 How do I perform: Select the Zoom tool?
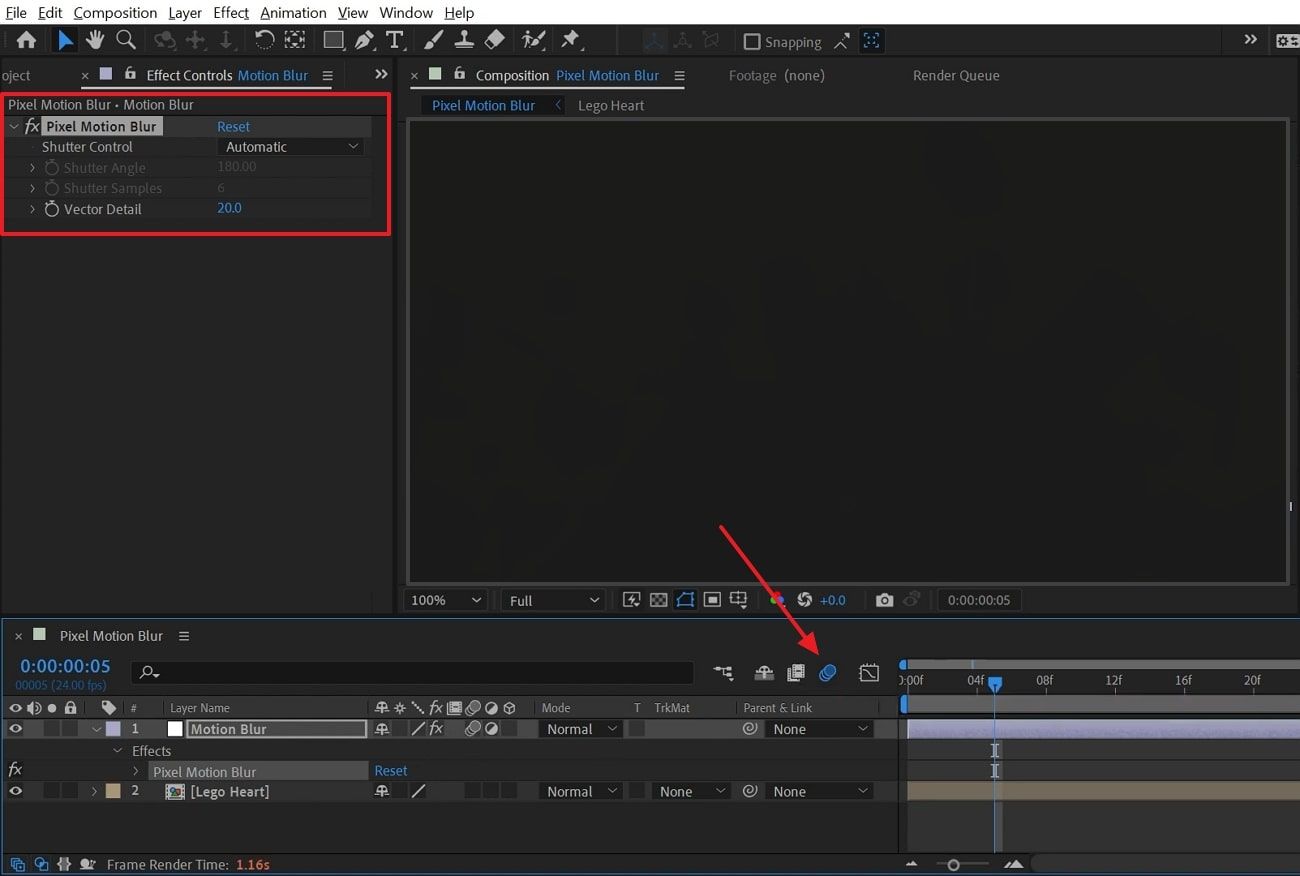click(125, 40)
